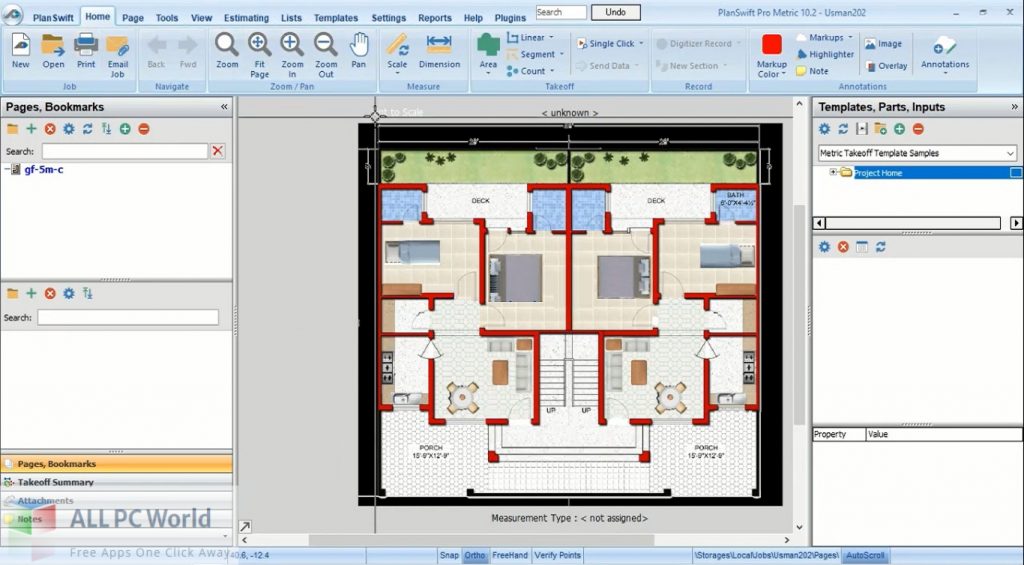The width and height of the screenshot is (1024, 565).
Task: Click the Pages search input field
Action: coord(124,151)
